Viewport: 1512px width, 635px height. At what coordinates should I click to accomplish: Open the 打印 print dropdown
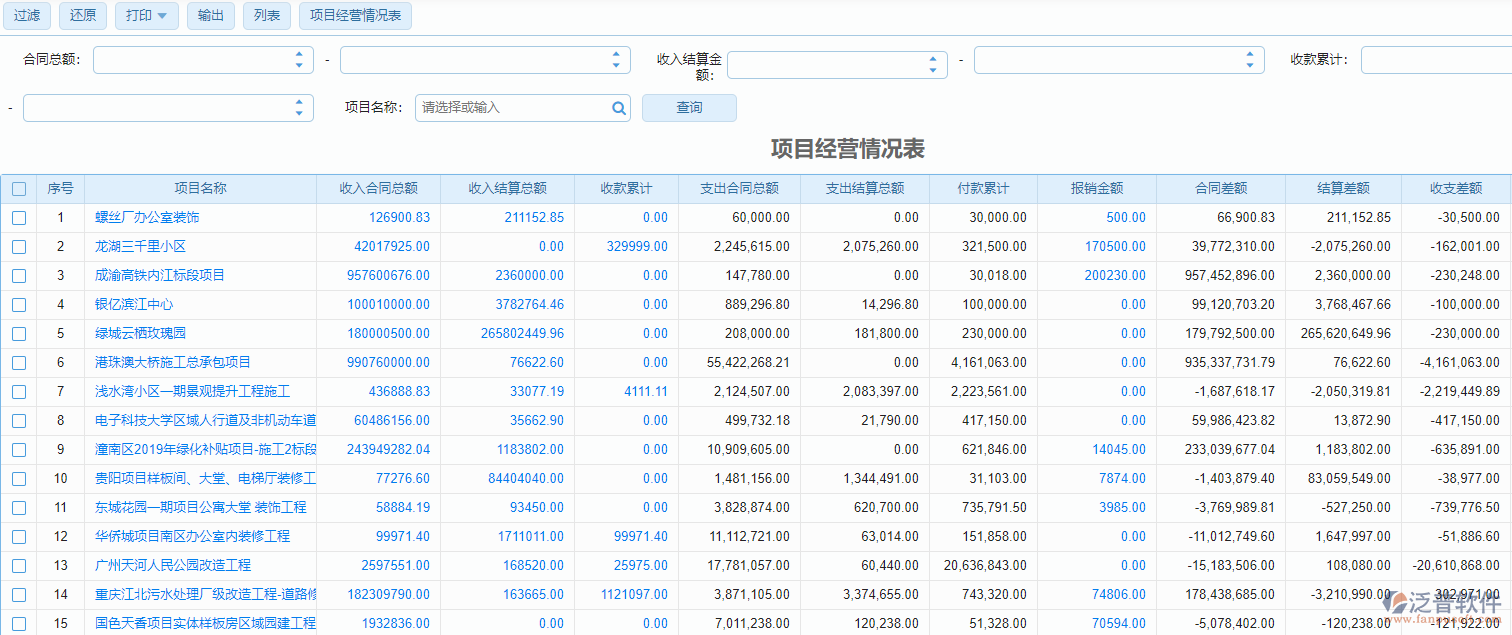[146, 16]
